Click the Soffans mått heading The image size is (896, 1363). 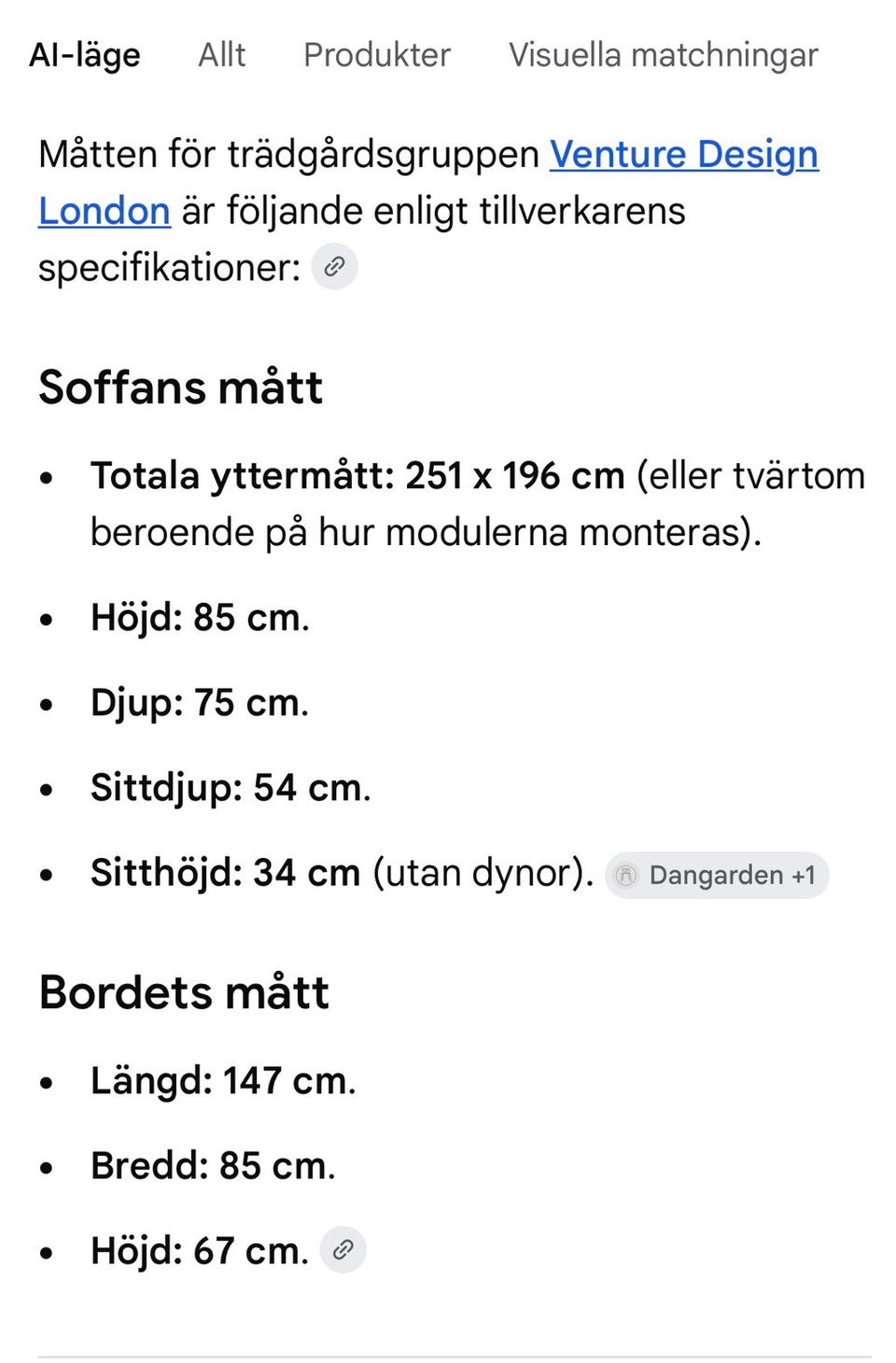point(181,386)
